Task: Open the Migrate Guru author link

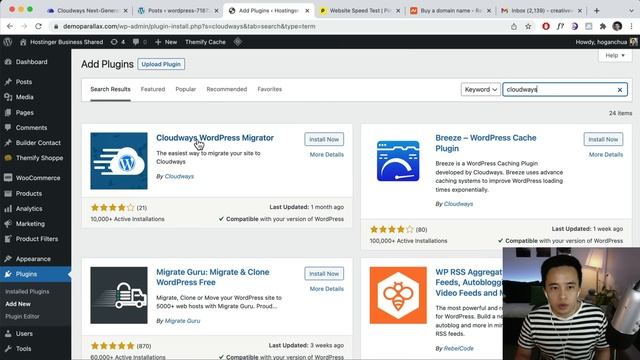Action: (x=182, y=321)
